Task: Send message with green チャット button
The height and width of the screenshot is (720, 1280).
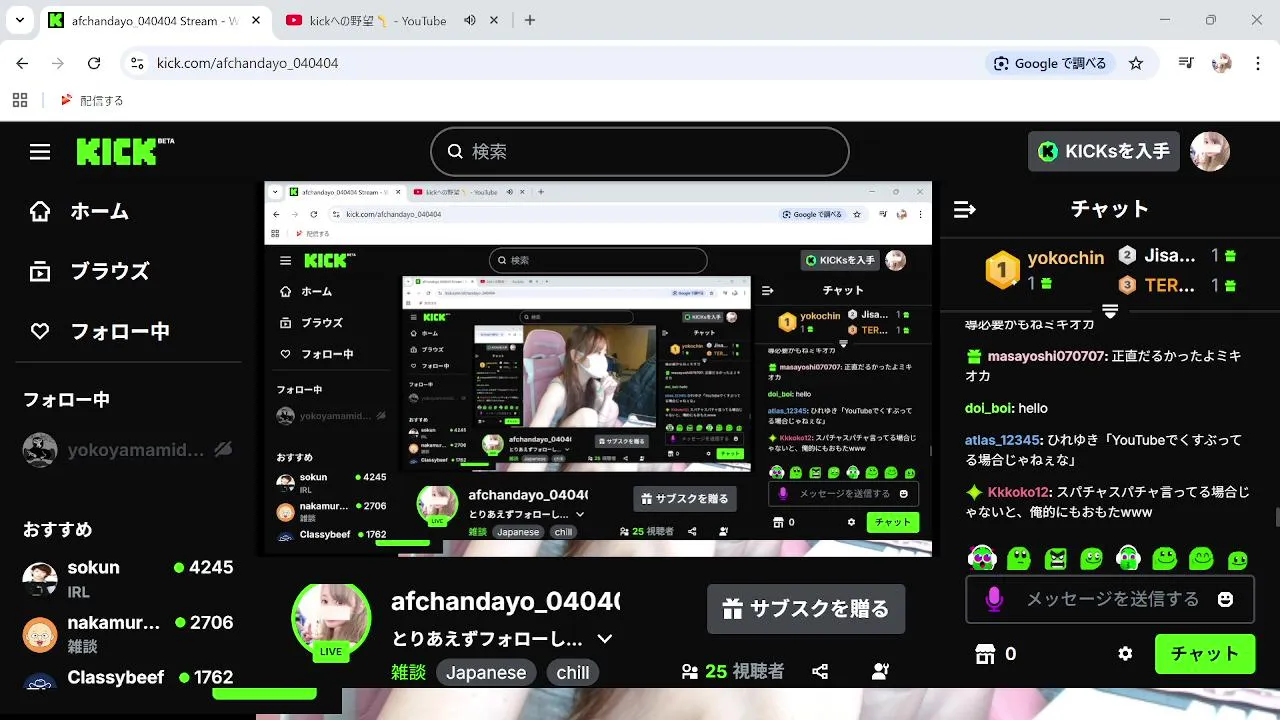Action: point(1204,654)
